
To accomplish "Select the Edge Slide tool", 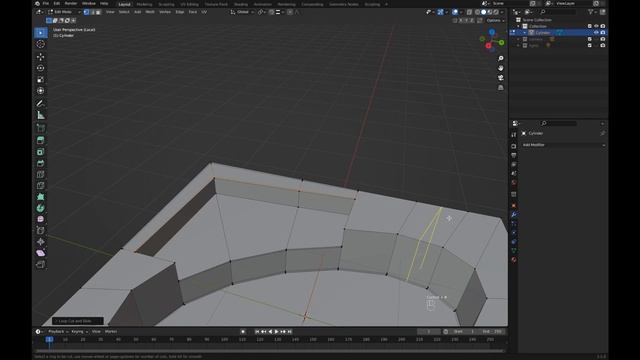I will click(x=40, y=231).
